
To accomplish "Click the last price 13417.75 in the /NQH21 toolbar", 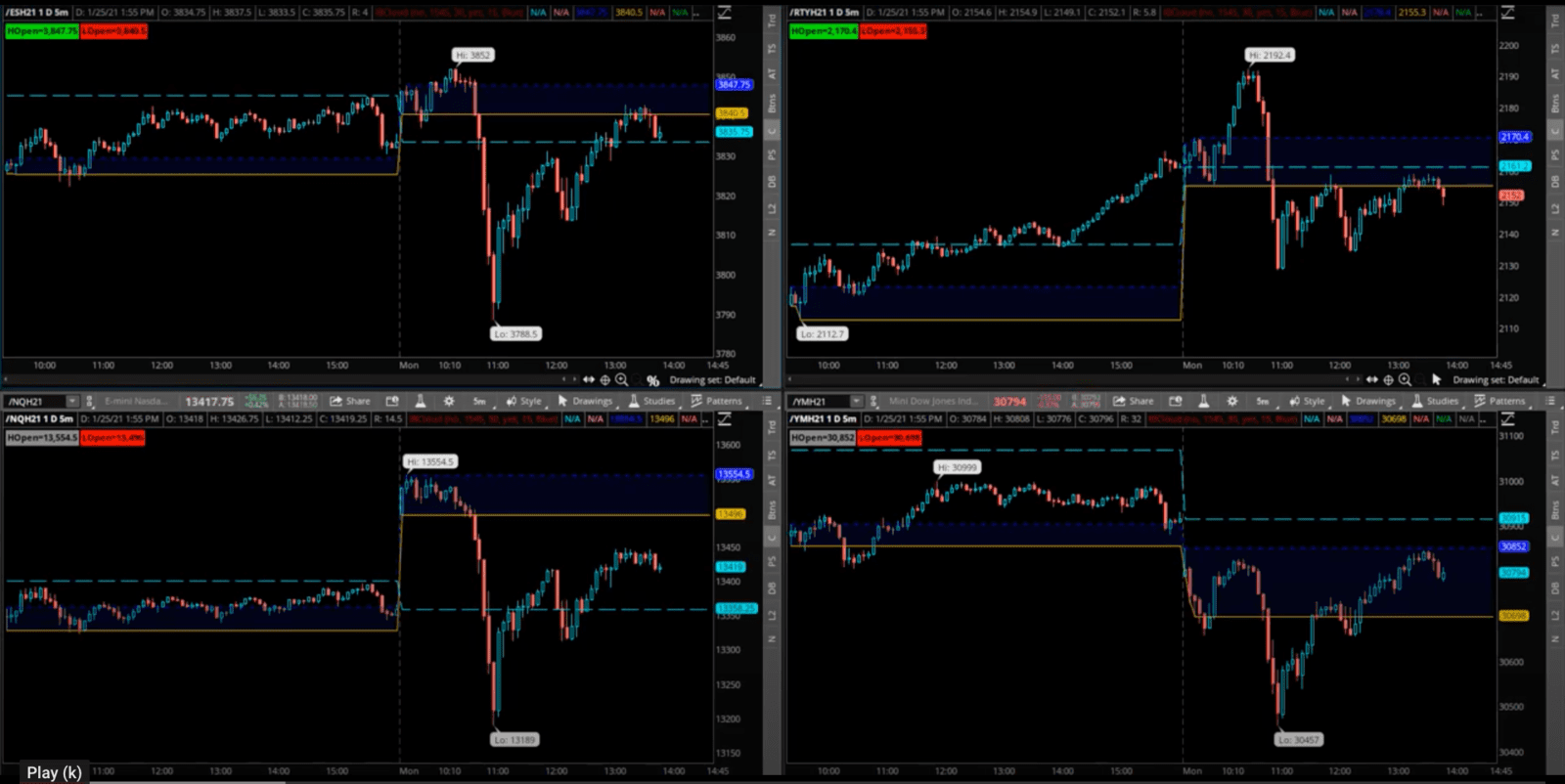I will pyautogui.click(x=209, y=402).
